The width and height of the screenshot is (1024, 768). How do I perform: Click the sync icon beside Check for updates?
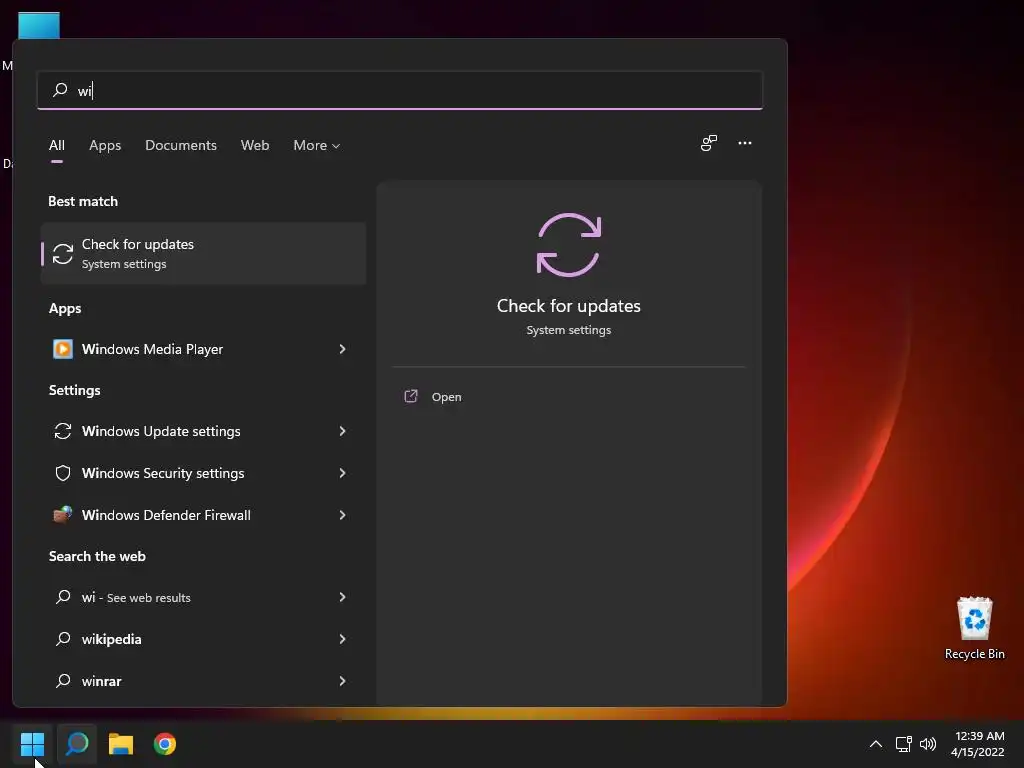pos(63,254)
